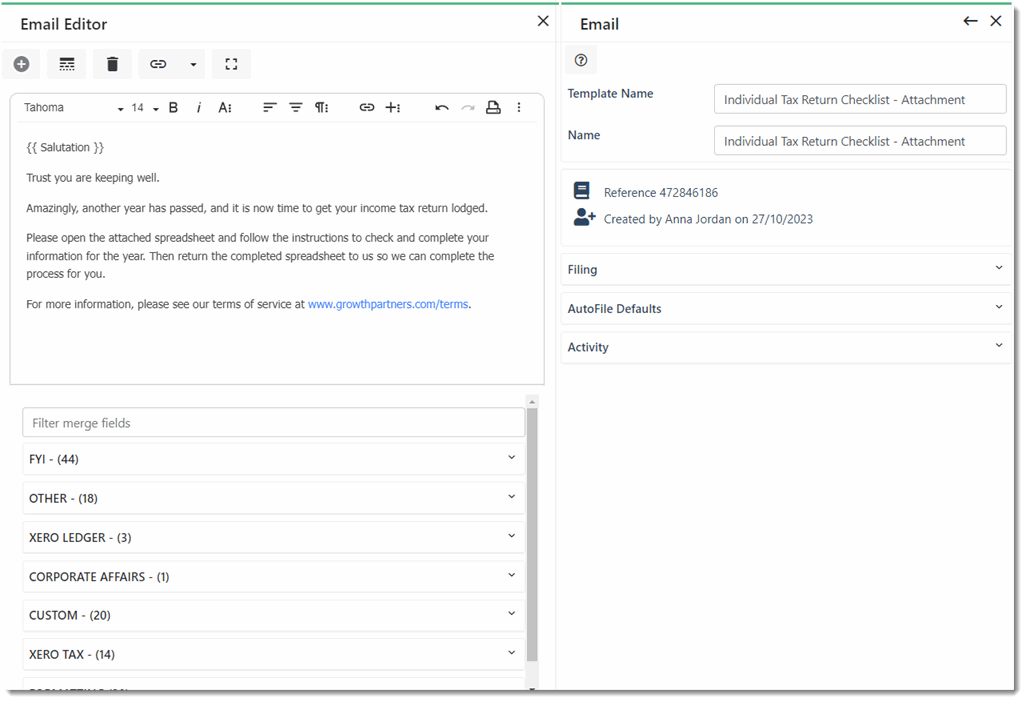
Task: Click the undo arrow in editor toolbar
Action: (x=441, y=108)
